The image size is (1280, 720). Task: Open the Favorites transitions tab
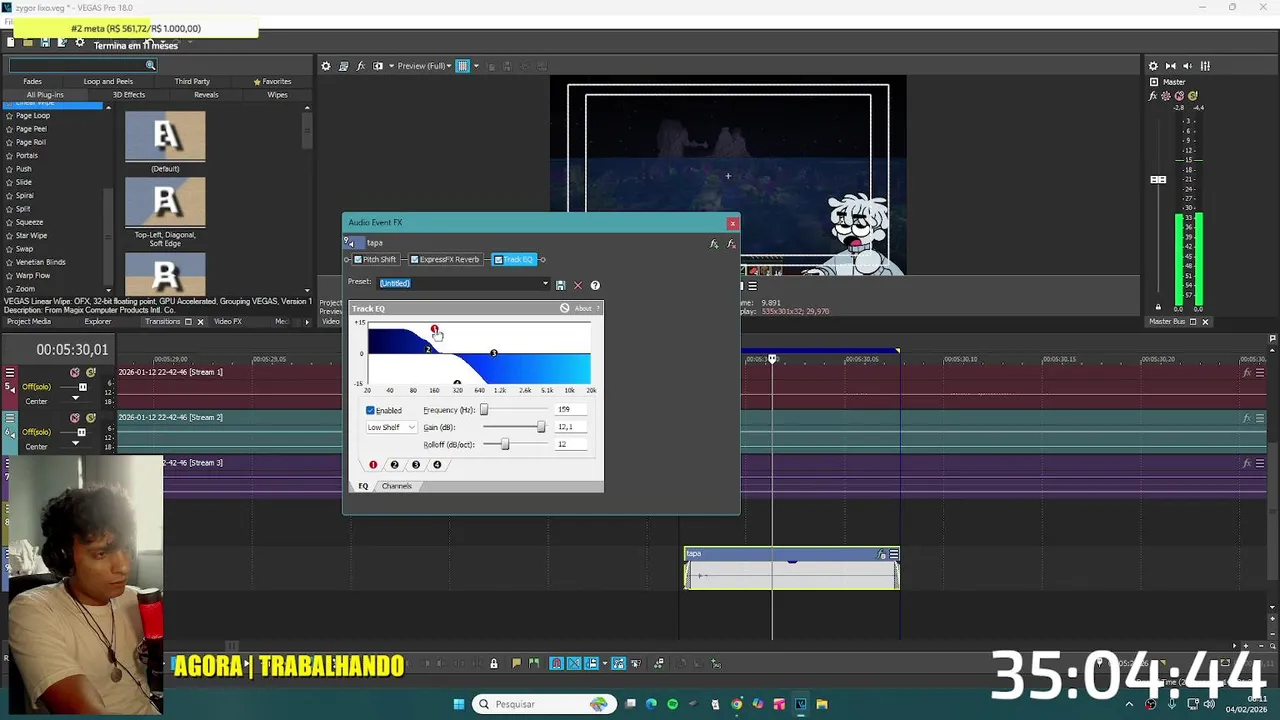(x=273, y=82)
